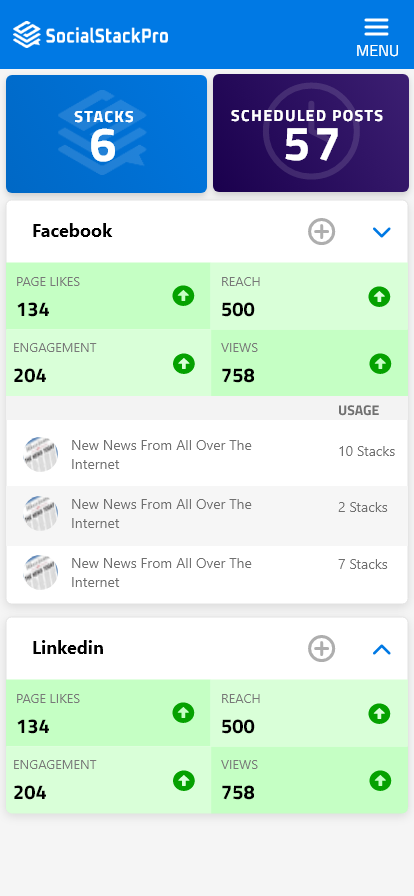Open the hamburger MENU icon
Screen dimensions: 414x896
click(377, 37)
